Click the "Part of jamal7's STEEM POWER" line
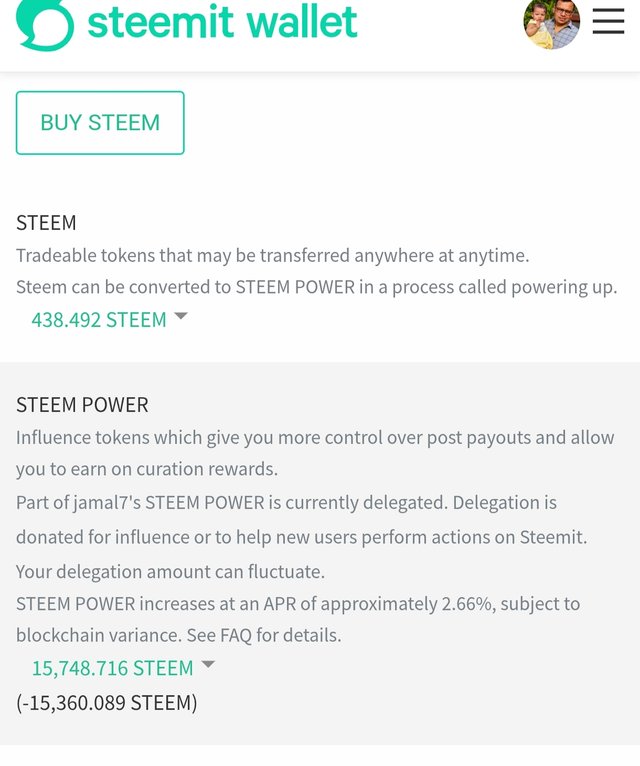The width and height of the screenshot is (640, 766). point(286,502)
